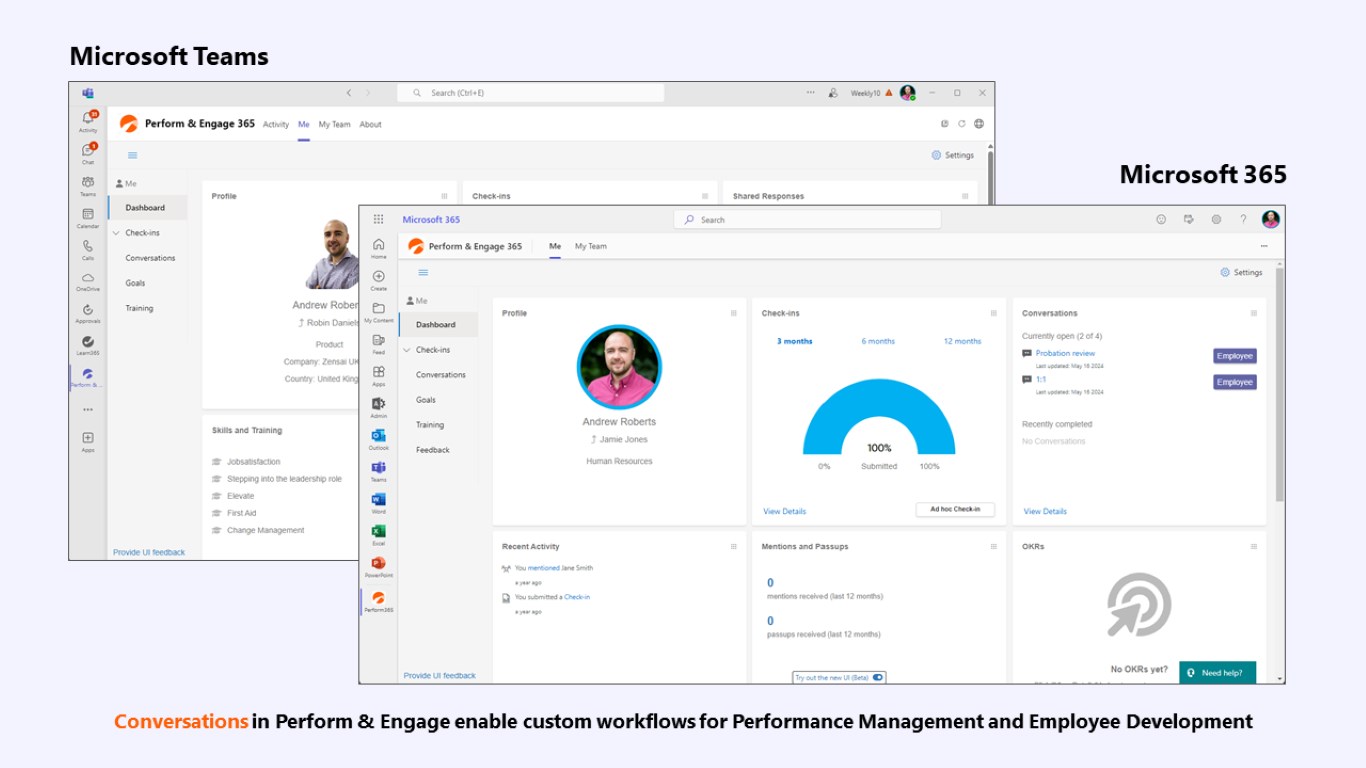Image resolution: width=1366 pixels, height=768 pixels.
Task: Click the Ad hoc Check-in button
Action: [955, 510]
